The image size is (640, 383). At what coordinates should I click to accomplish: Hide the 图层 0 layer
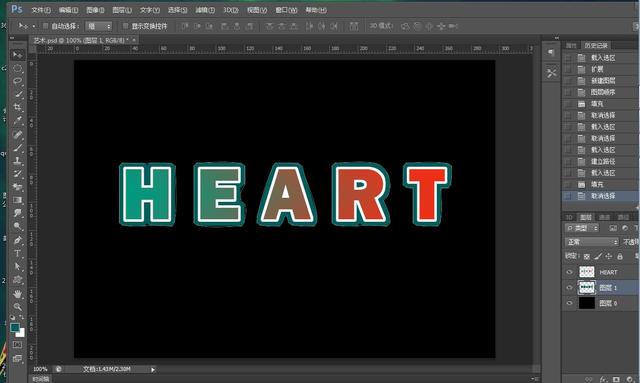tap(569, 303)
